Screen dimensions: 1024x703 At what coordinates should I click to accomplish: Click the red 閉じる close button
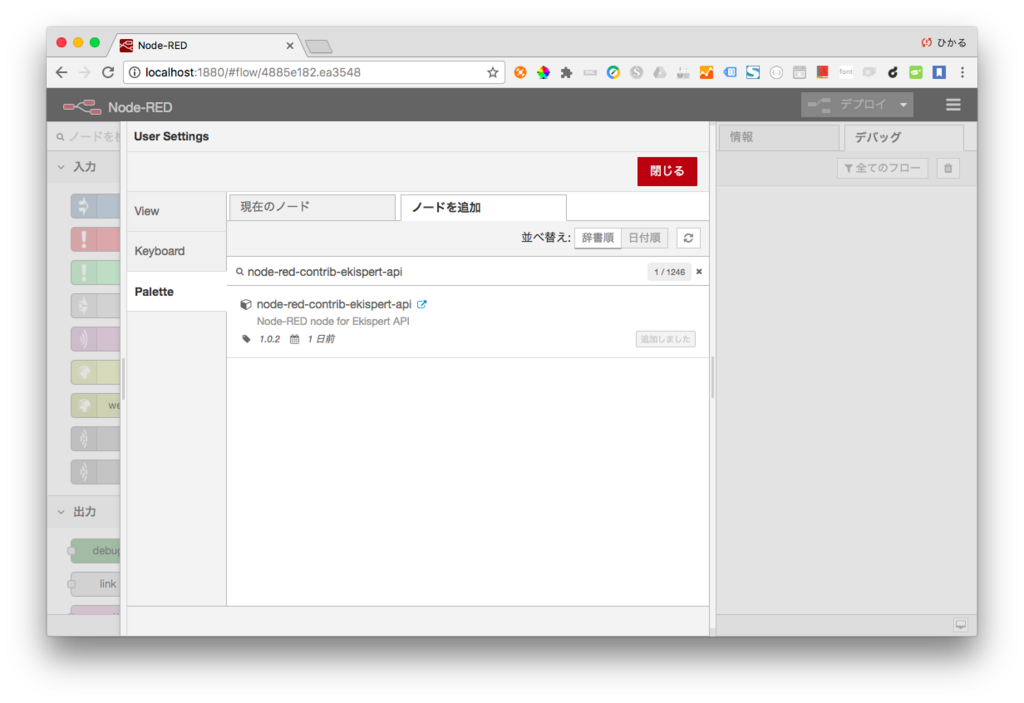pyautogui.click(x=667, y=171)
